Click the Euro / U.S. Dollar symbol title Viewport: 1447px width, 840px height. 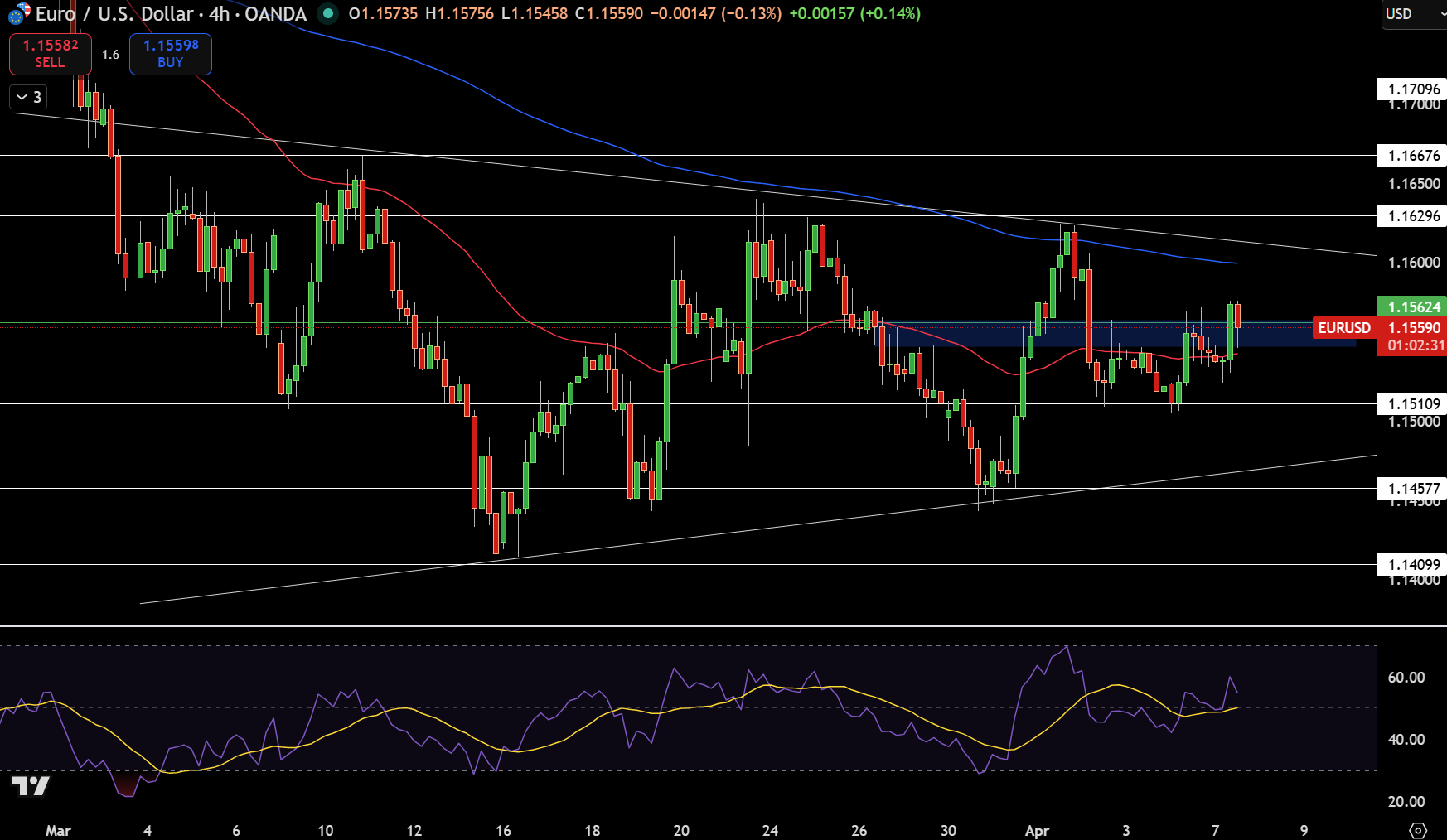[x=171, y=13]
